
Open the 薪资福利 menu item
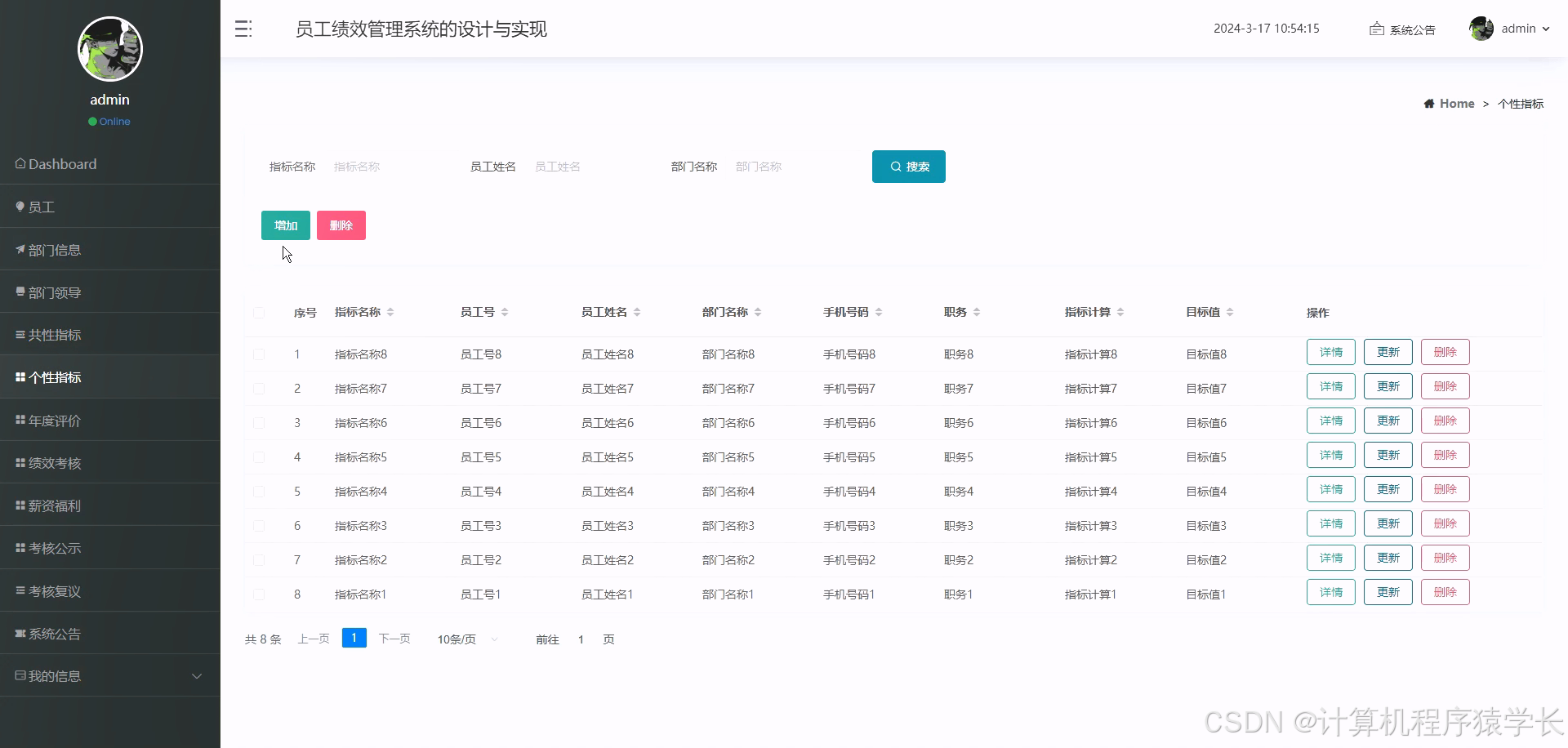point(110,505)
